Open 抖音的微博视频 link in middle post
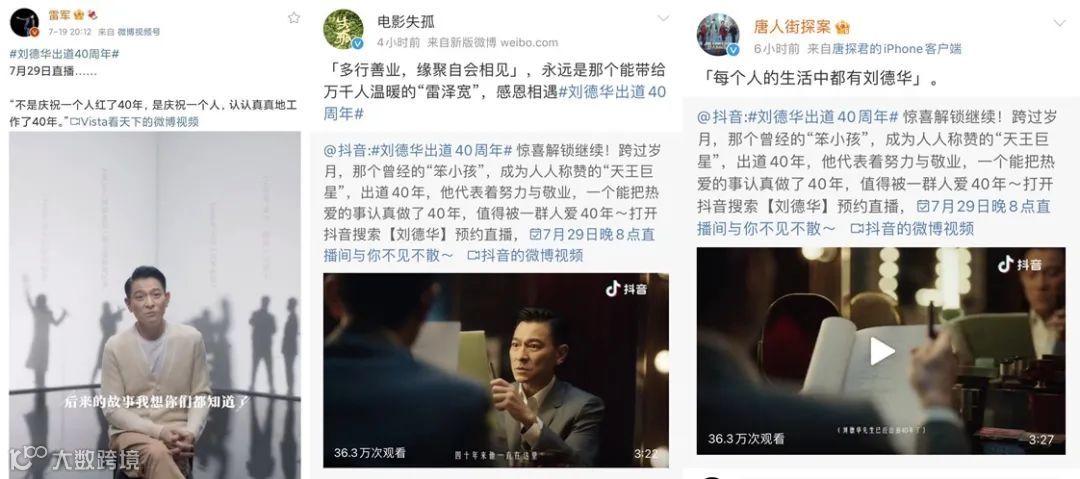This screenshot has width=1080, height=479. click(x=525, y=255)
